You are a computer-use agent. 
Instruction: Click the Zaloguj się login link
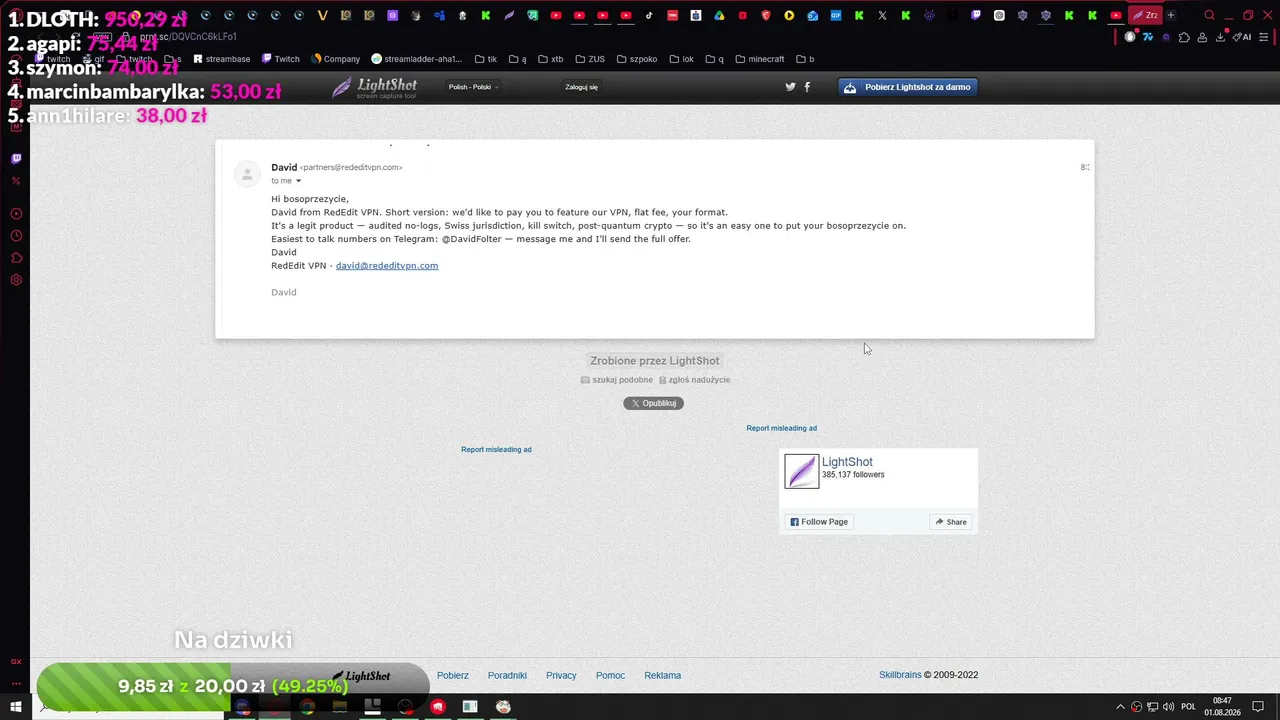point(581,87)
